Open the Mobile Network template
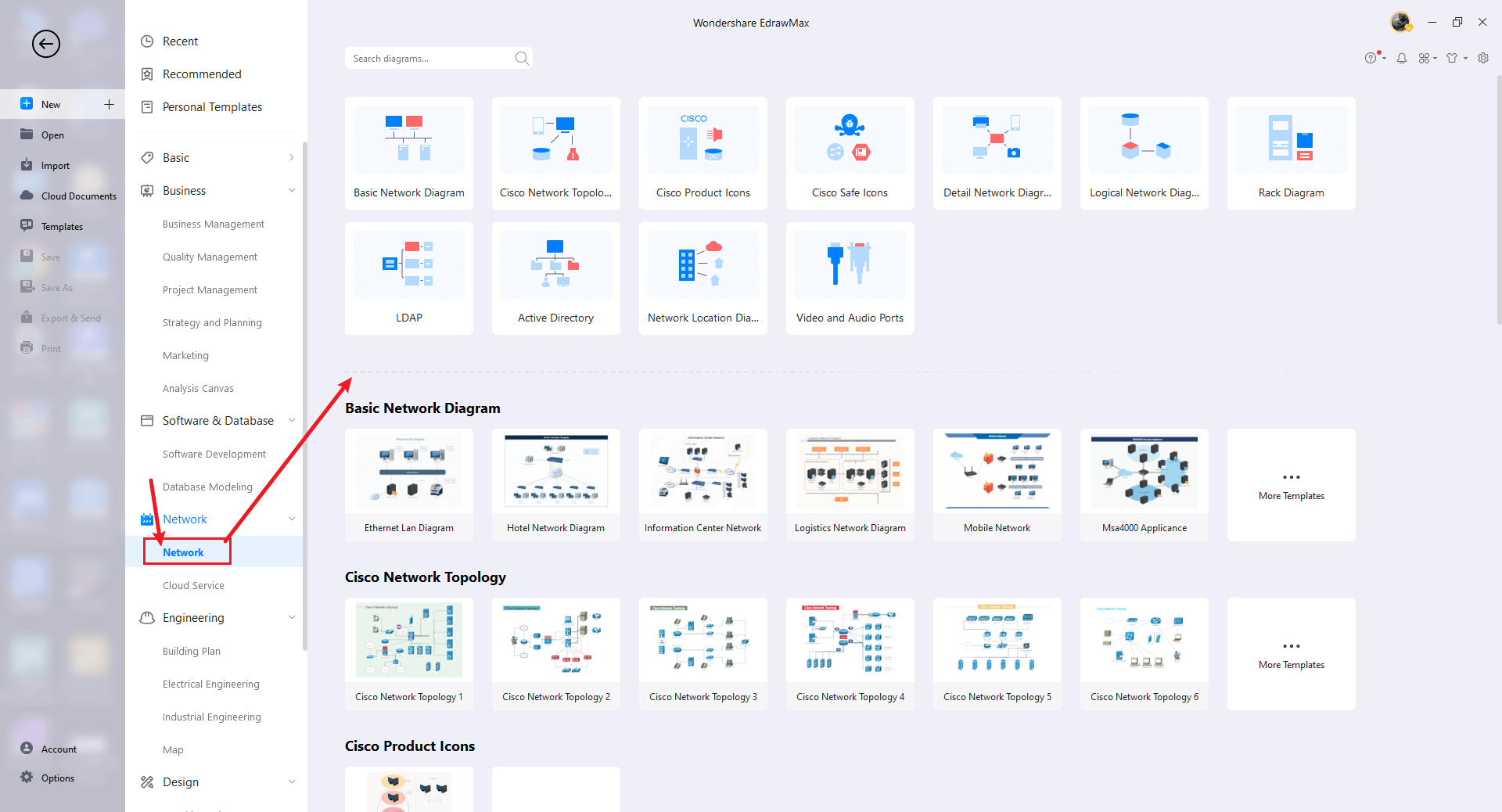The width and height of the screenshot is (1502, 812). [x=997, y=485]
